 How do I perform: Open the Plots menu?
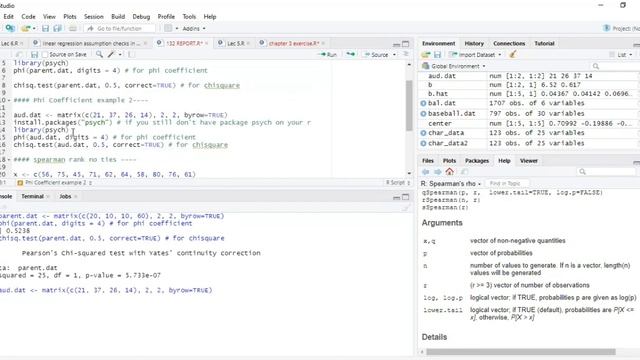70,17
